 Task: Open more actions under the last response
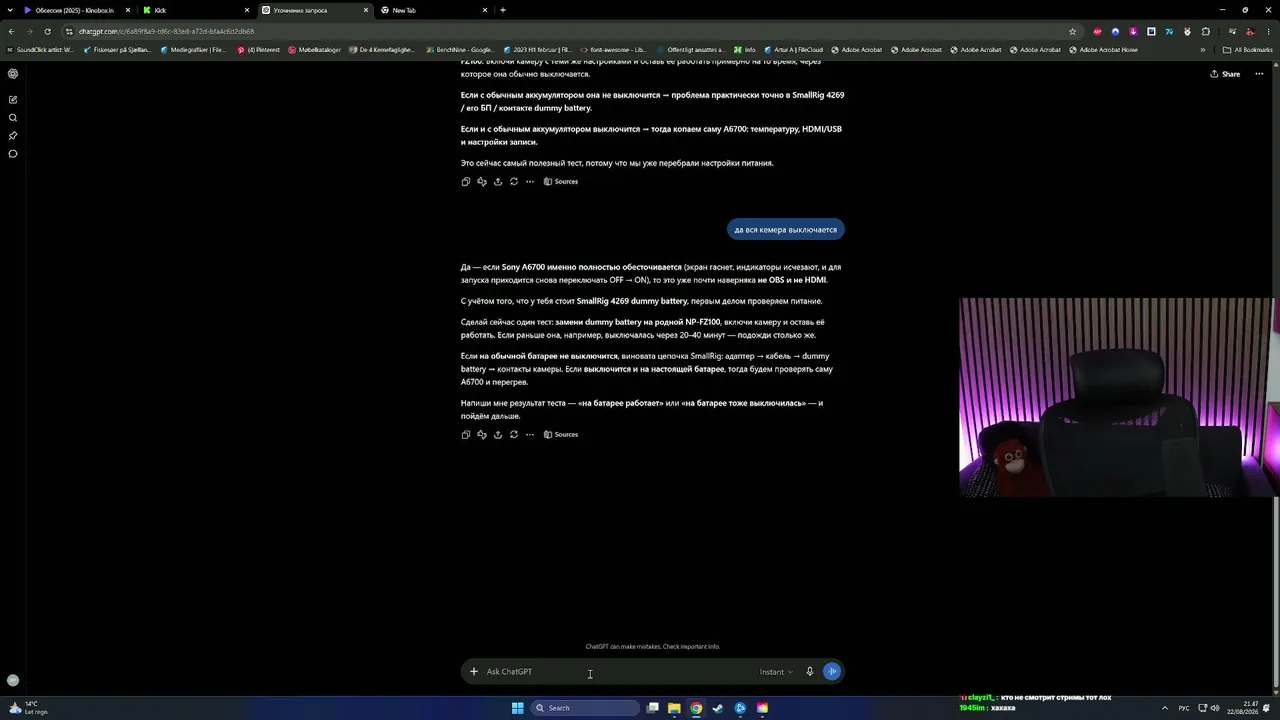(530, 435)
